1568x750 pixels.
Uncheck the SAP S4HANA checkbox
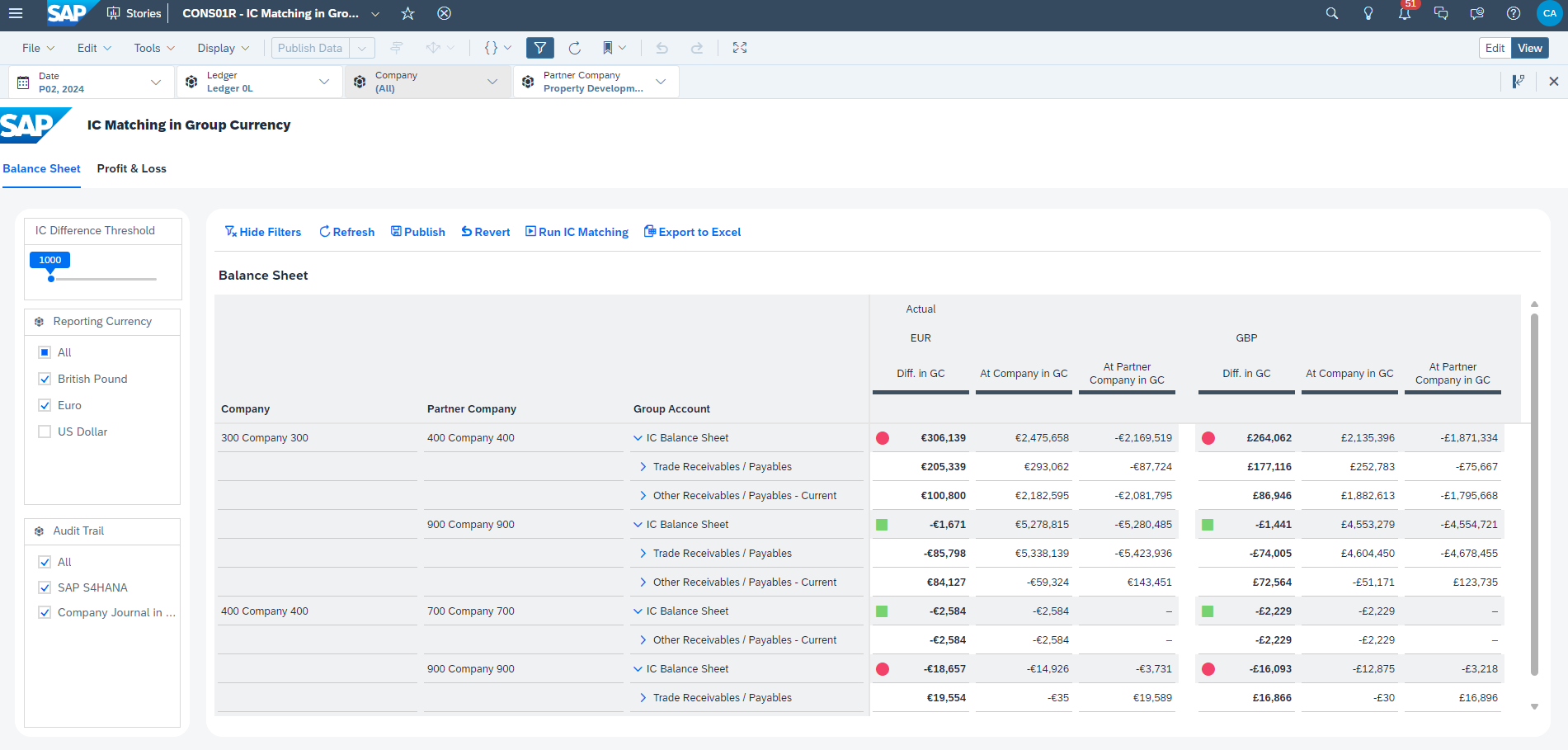[45, 587]
